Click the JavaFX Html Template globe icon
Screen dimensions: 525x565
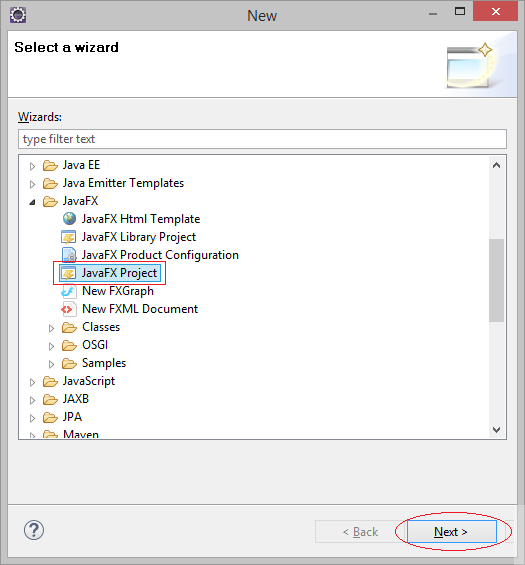pyautogui.click(x=69, y=218)
